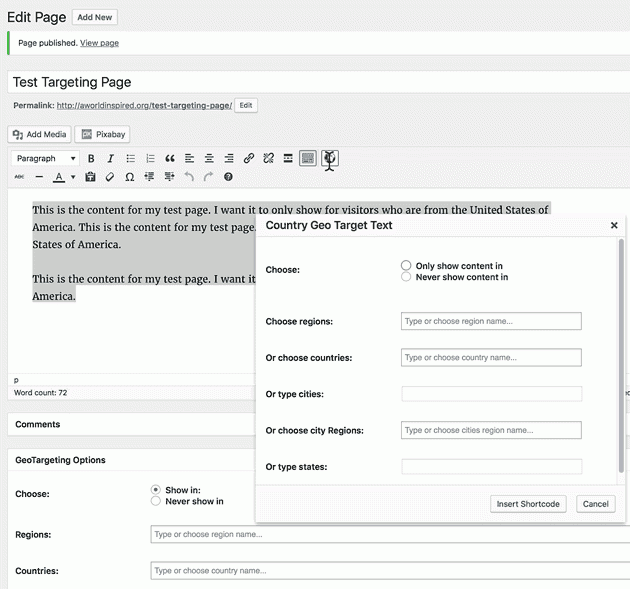Toggle the toolbar kitchen sink icon
The image size is (630, 589).
coord(308,158)
